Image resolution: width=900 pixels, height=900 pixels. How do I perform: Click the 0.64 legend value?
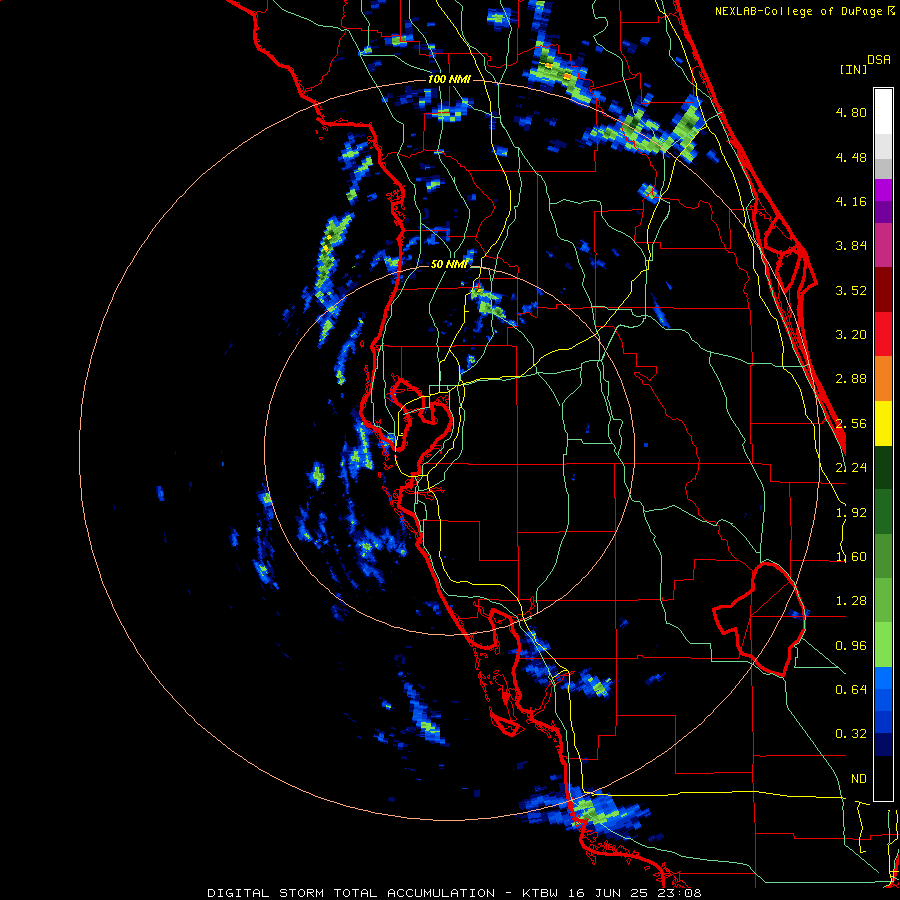851,689
